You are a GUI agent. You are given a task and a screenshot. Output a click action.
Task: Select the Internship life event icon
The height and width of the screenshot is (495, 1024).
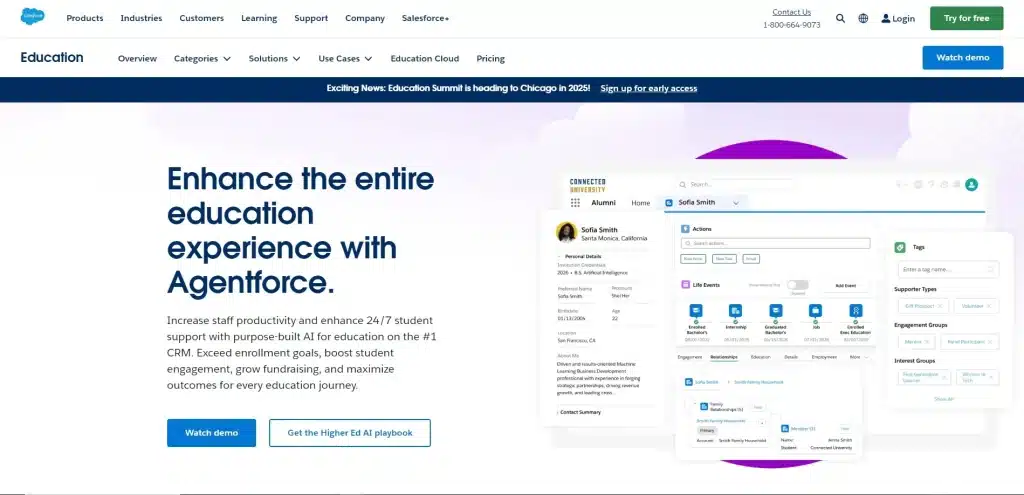point(735,310)
